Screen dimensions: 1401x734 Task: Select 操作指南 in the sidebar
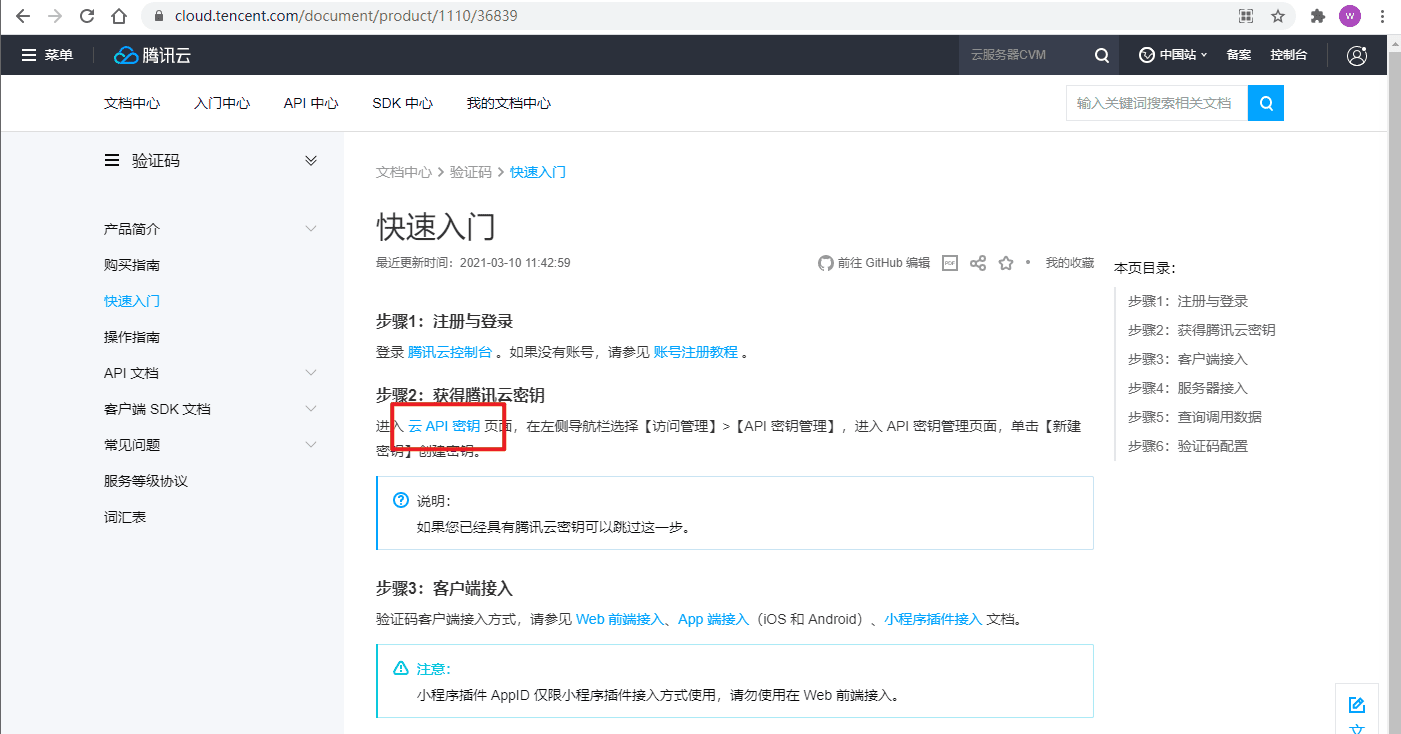coord(132,337)
